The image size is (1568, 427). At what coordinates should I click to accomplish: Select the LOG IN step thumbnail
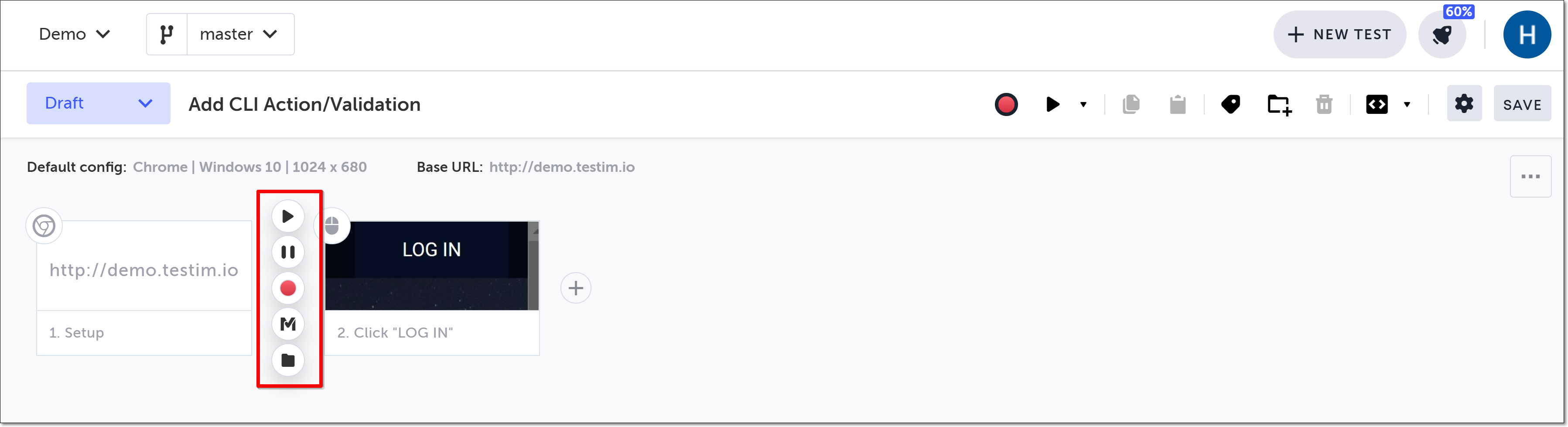tap(431, 266)
